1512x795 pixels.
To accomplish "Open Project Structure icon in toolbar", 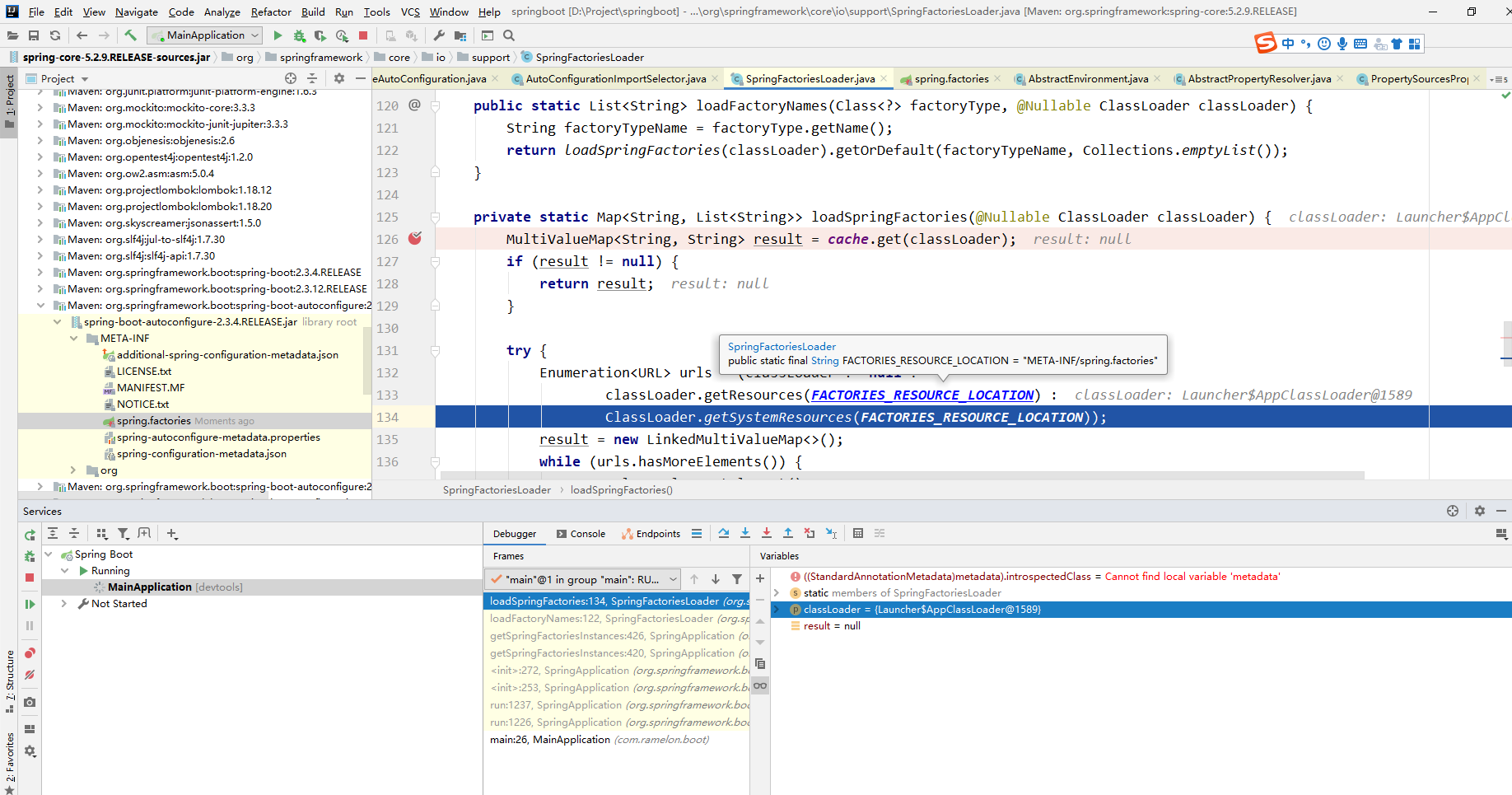I will pyautogui.click(x=460, y=35).
